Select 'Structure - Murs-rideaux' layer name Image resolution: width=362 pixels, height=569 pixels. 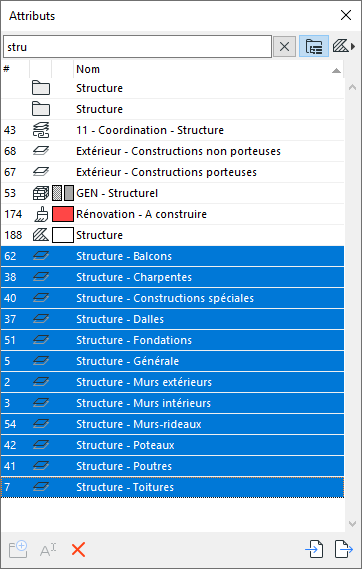[139, 424]
